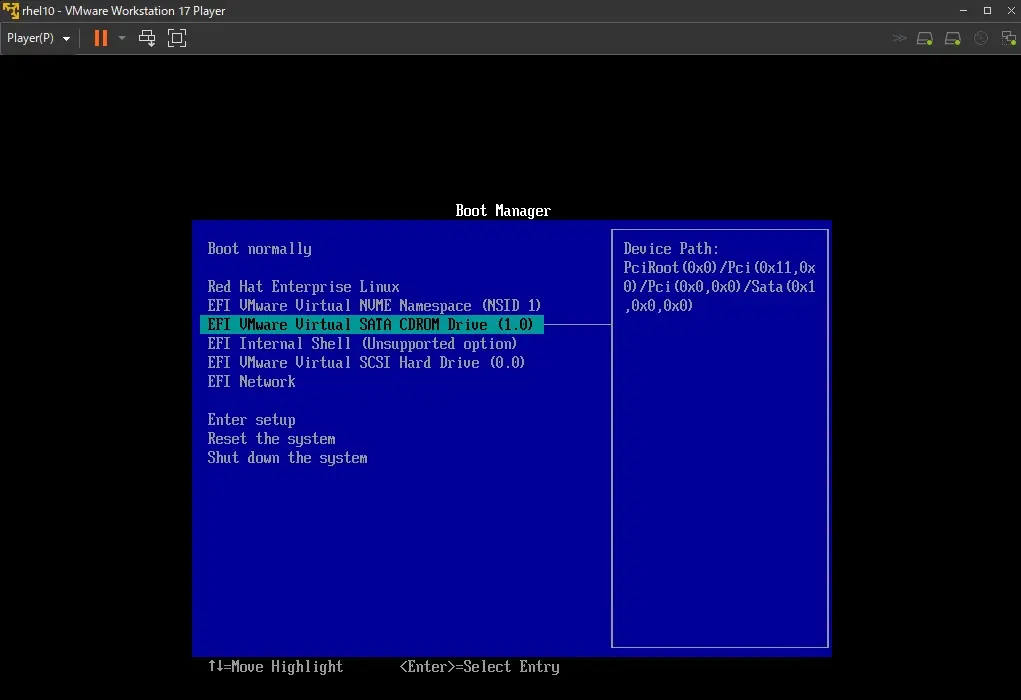Enter full screen mode
1021x700 pixels.
pyautogui.click(x=177, y=38)
